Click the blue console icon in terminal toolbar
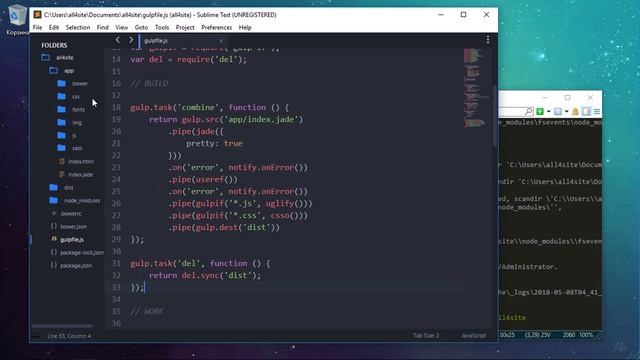This screenshot has height=360, width=640. click(x=558, y=111)
